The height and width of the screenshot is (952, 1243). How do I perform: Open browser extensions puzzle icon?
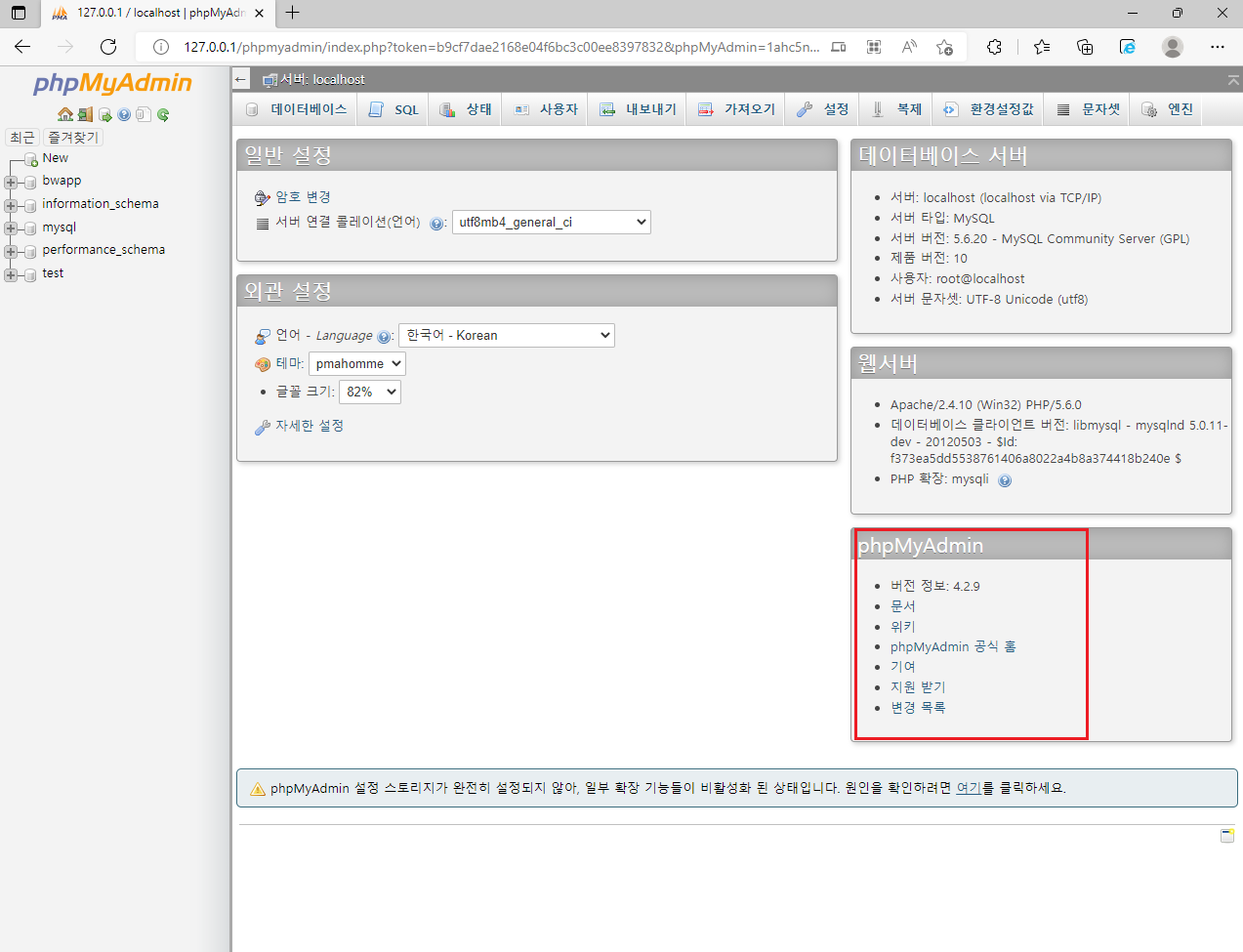994,47
